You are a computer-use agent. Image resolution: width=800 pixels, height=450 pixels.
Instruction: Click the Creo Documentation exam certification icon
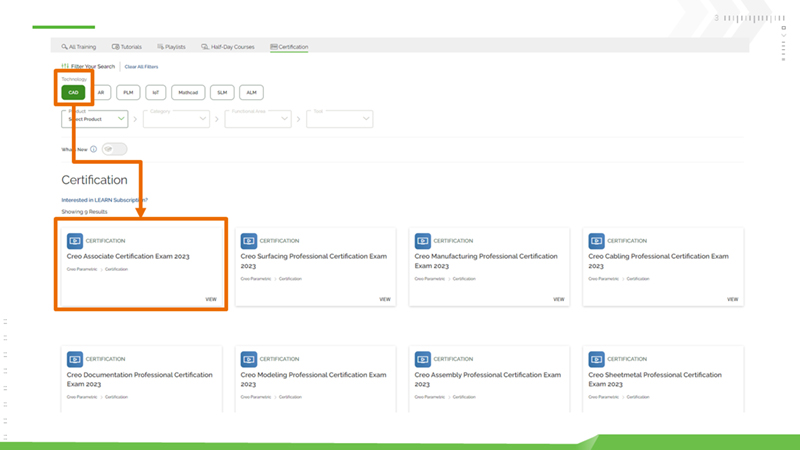75,359
